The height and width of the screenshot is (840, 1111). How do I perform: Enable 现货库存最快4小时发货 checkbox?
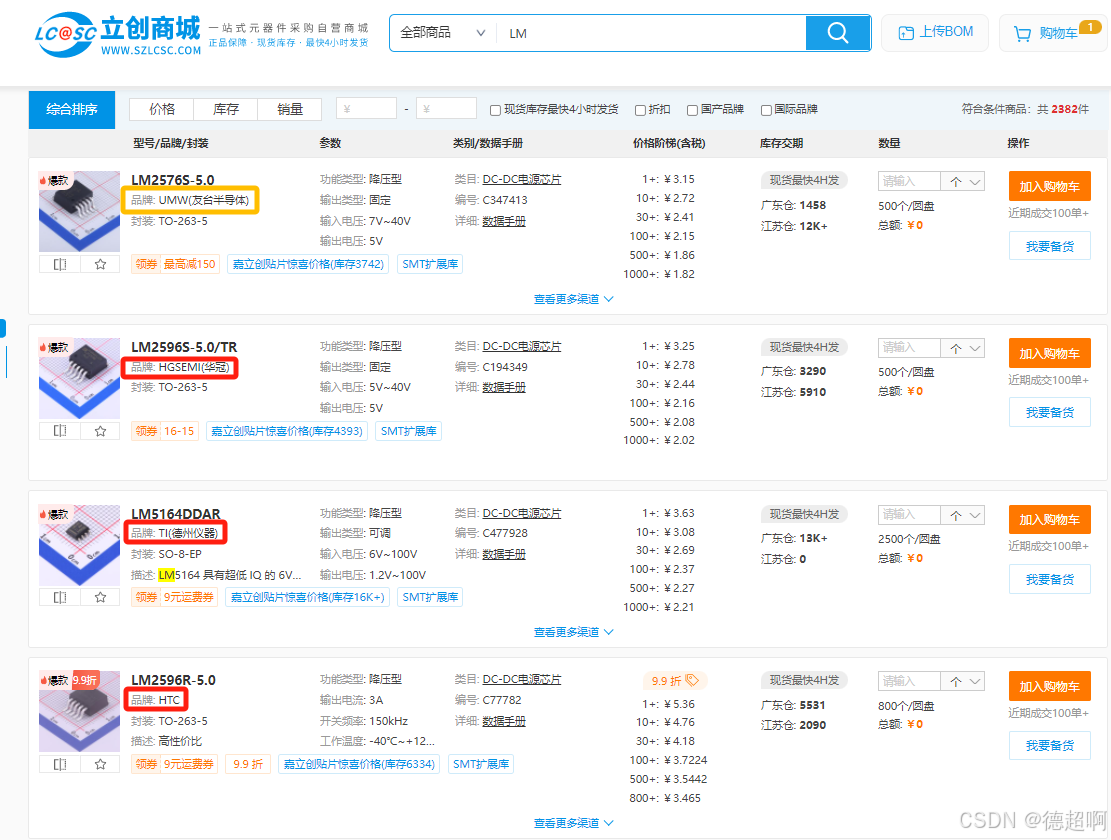click(495, 110)
